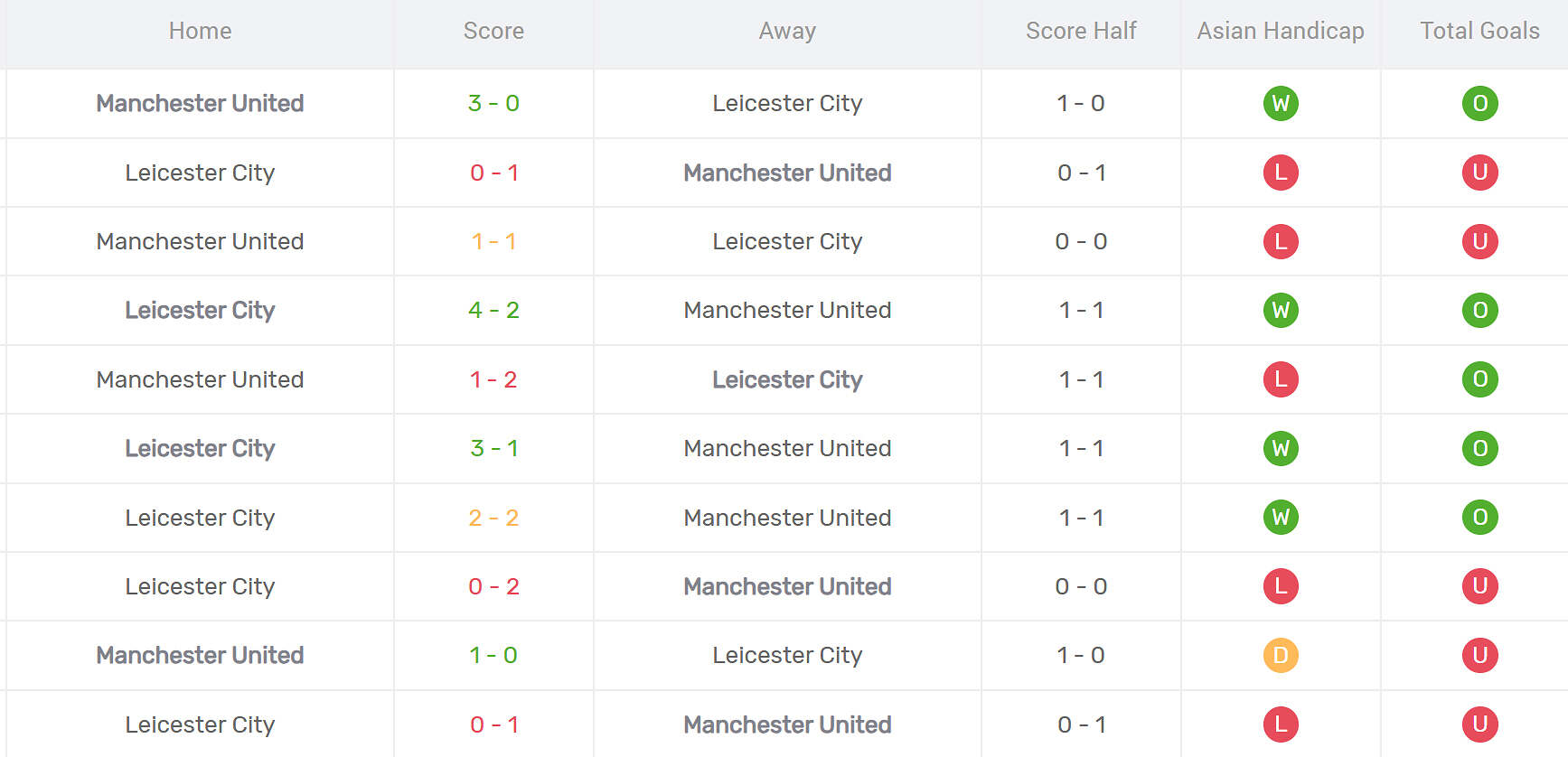Viewport: 1568px width, 757px height.
Task: Click the 2 - 2 draw score
Action: (x=493, y=518)
